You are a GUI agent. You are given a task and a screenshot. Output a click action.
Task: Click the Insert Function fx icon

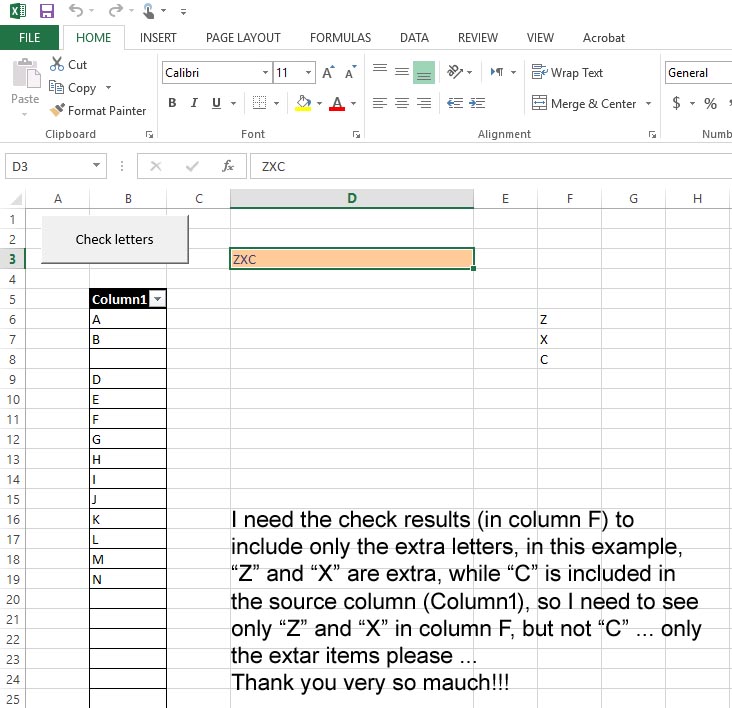click(228, 166)
